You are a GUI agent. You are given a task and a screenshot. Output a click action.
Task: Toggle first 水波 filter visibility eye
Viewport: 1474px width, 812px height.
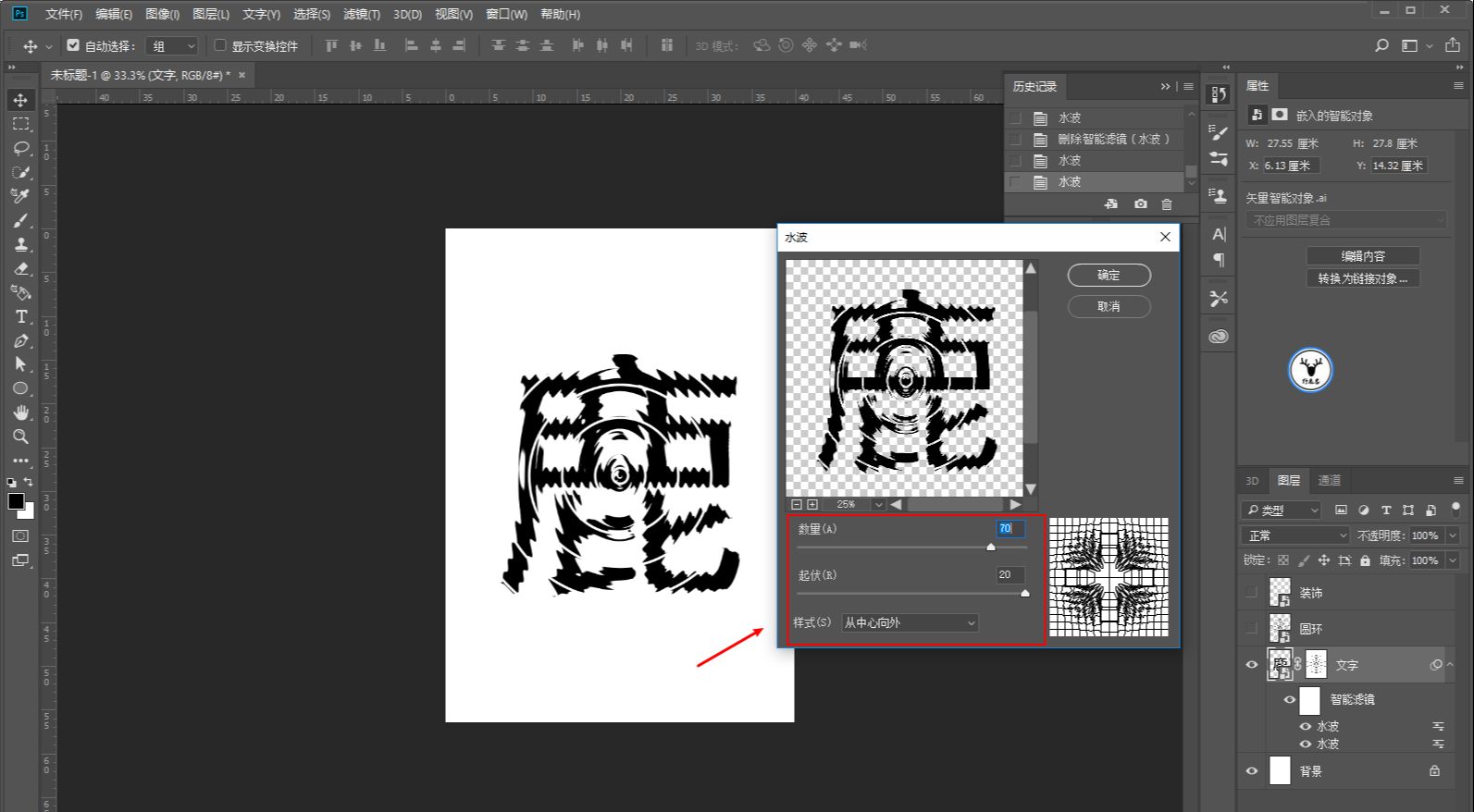click(1306, 727)
